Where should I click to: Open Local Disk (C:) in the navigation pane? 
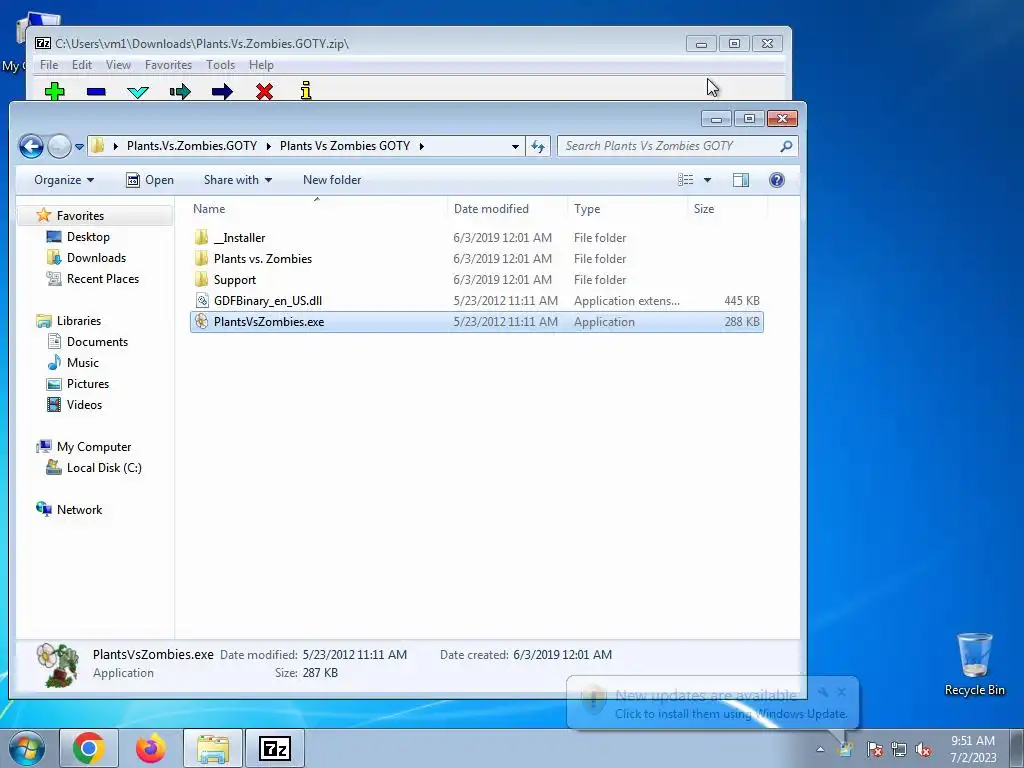click(104, 468)
